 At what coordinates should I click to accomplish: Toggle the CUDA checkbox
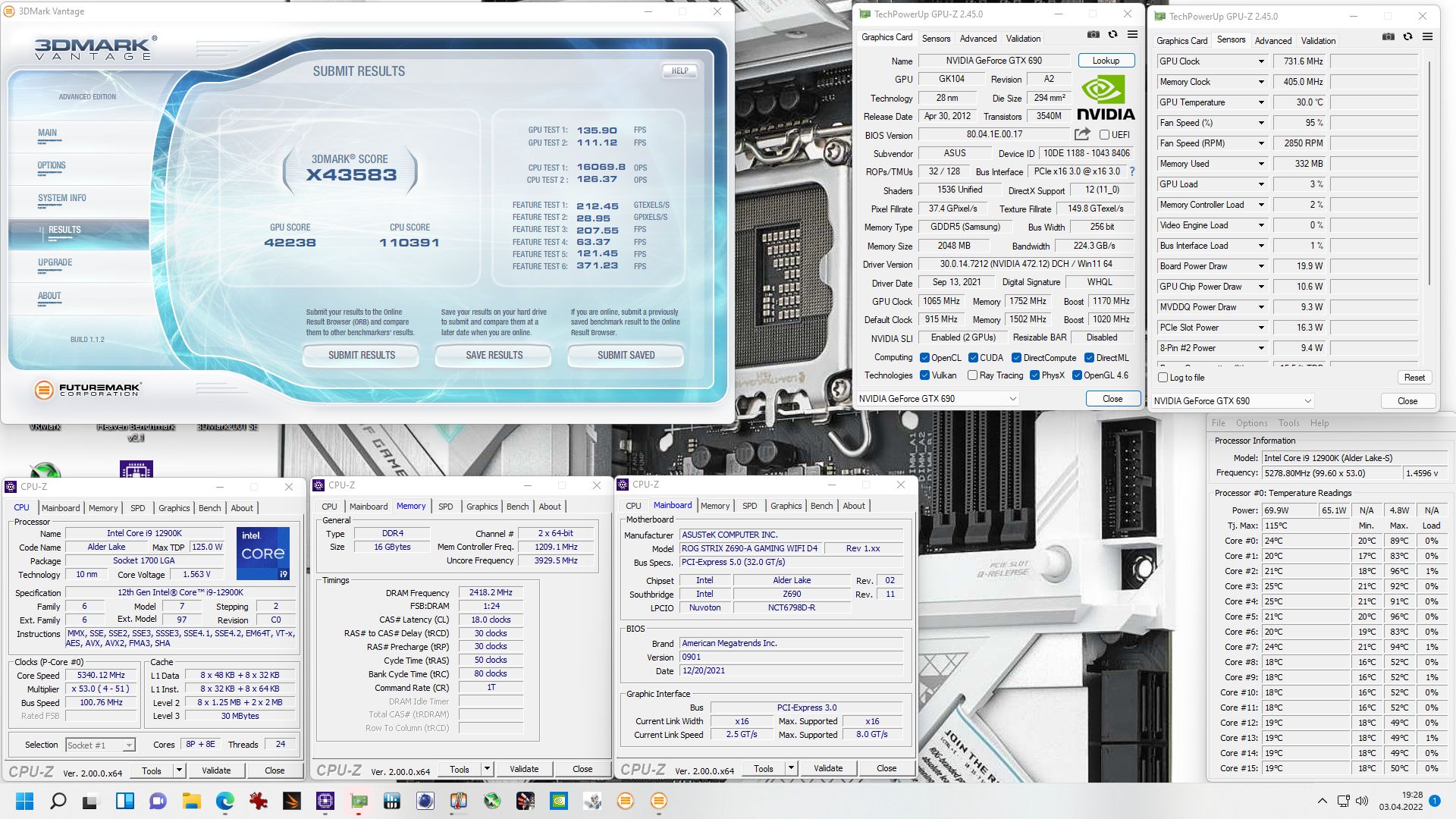click(x=973, y=358)
